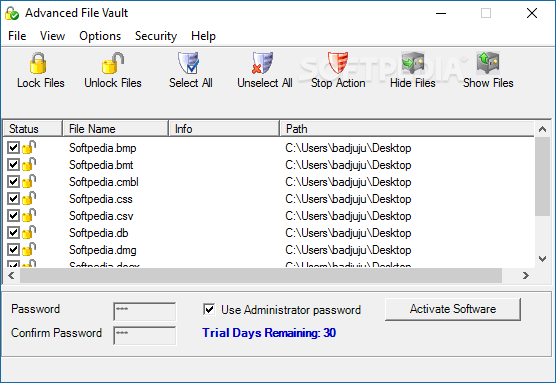Click the Lock Files padlock icon
The image size is (556, 383).
pos(38,63)
